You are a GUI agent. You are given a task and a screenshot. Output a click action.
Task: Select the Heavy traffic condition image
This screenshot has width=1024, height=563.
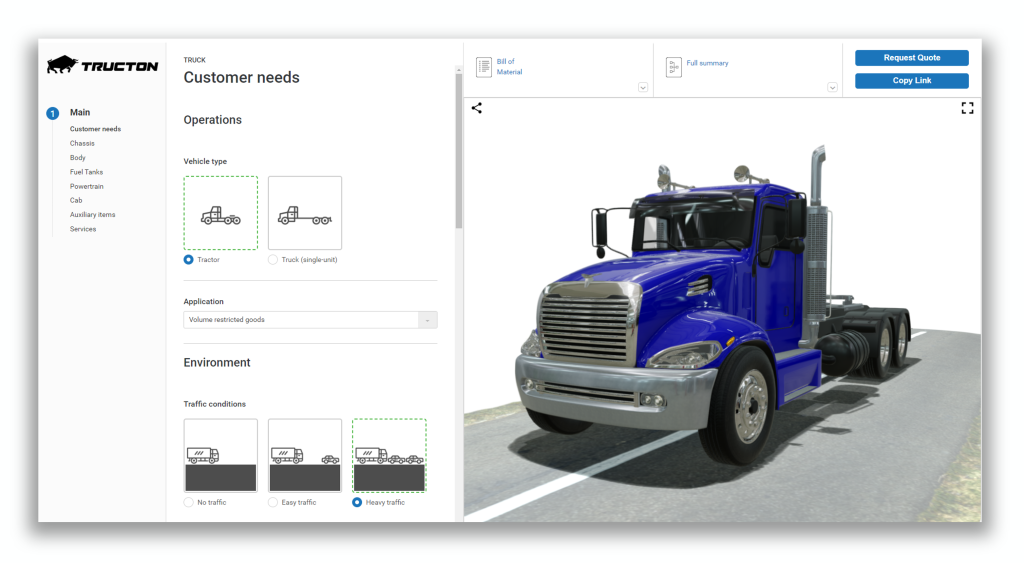[x=389, y=455]
